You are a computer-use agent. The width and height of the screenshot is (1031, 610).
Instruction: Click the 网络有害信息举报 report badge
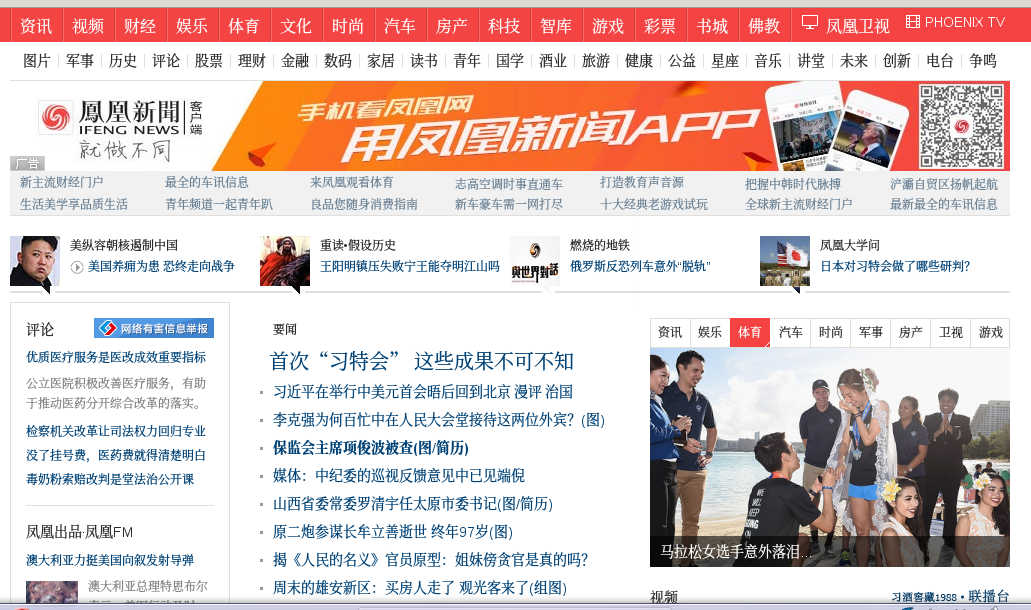(154, 328)
